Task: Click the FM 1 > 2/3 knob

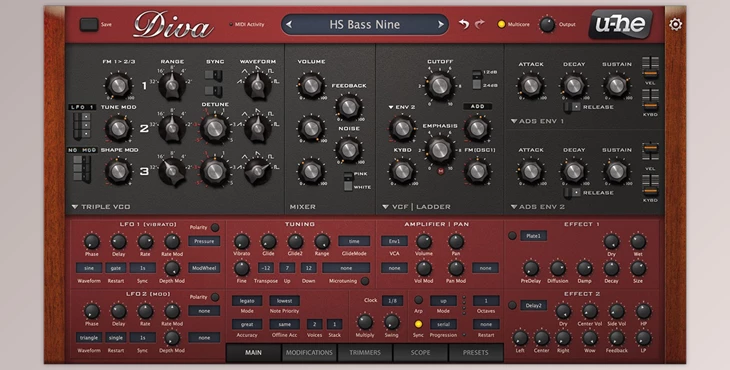Action: (118, 85)
